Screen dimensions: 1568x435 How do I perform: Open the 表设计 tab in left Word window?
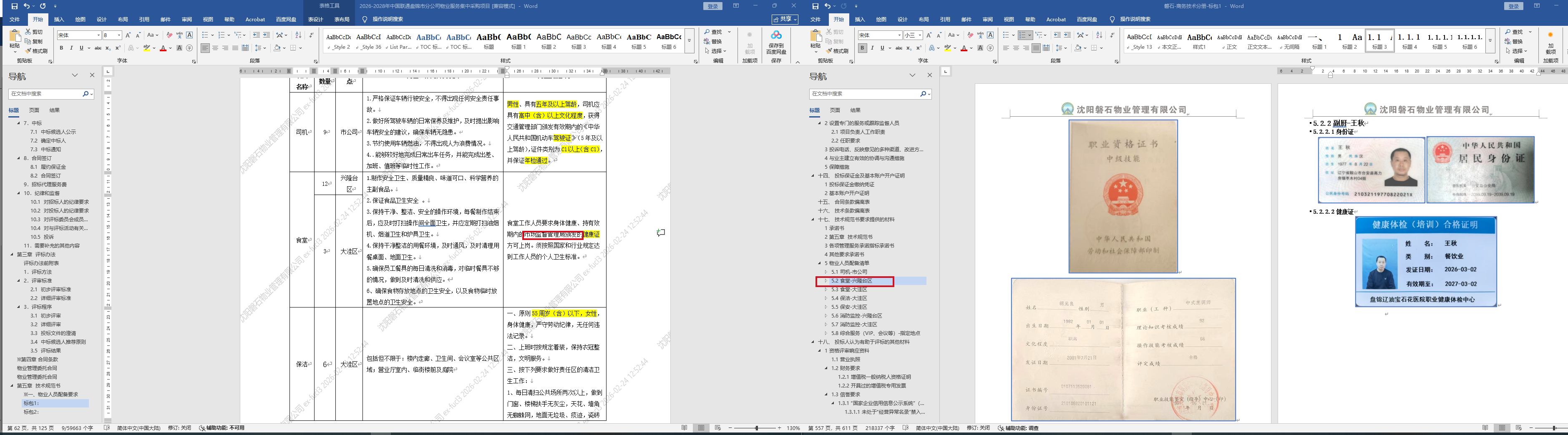pyautogui.click(x=315, y=20)
